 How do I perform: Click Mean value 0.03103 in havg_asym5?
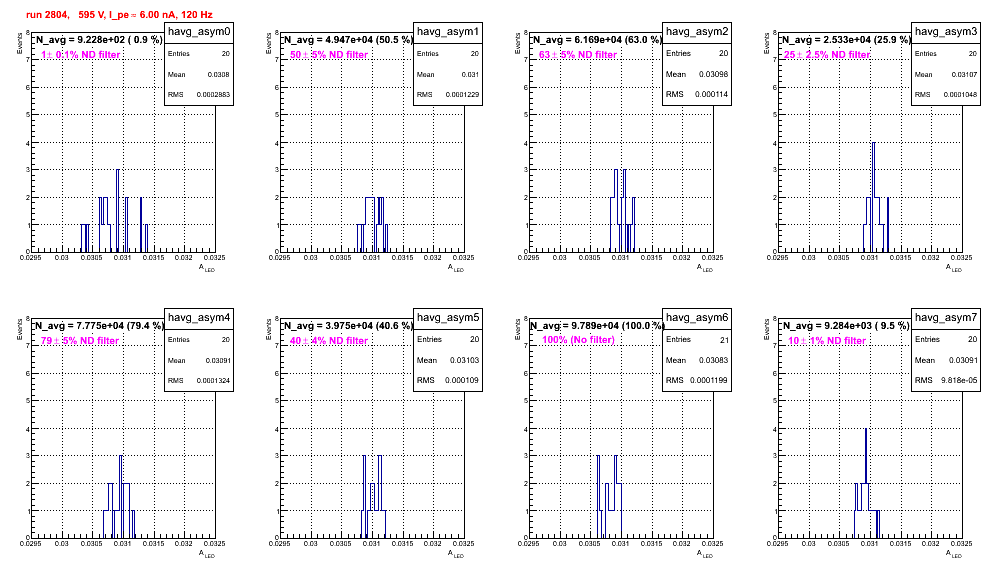click(x=464, y=360)
